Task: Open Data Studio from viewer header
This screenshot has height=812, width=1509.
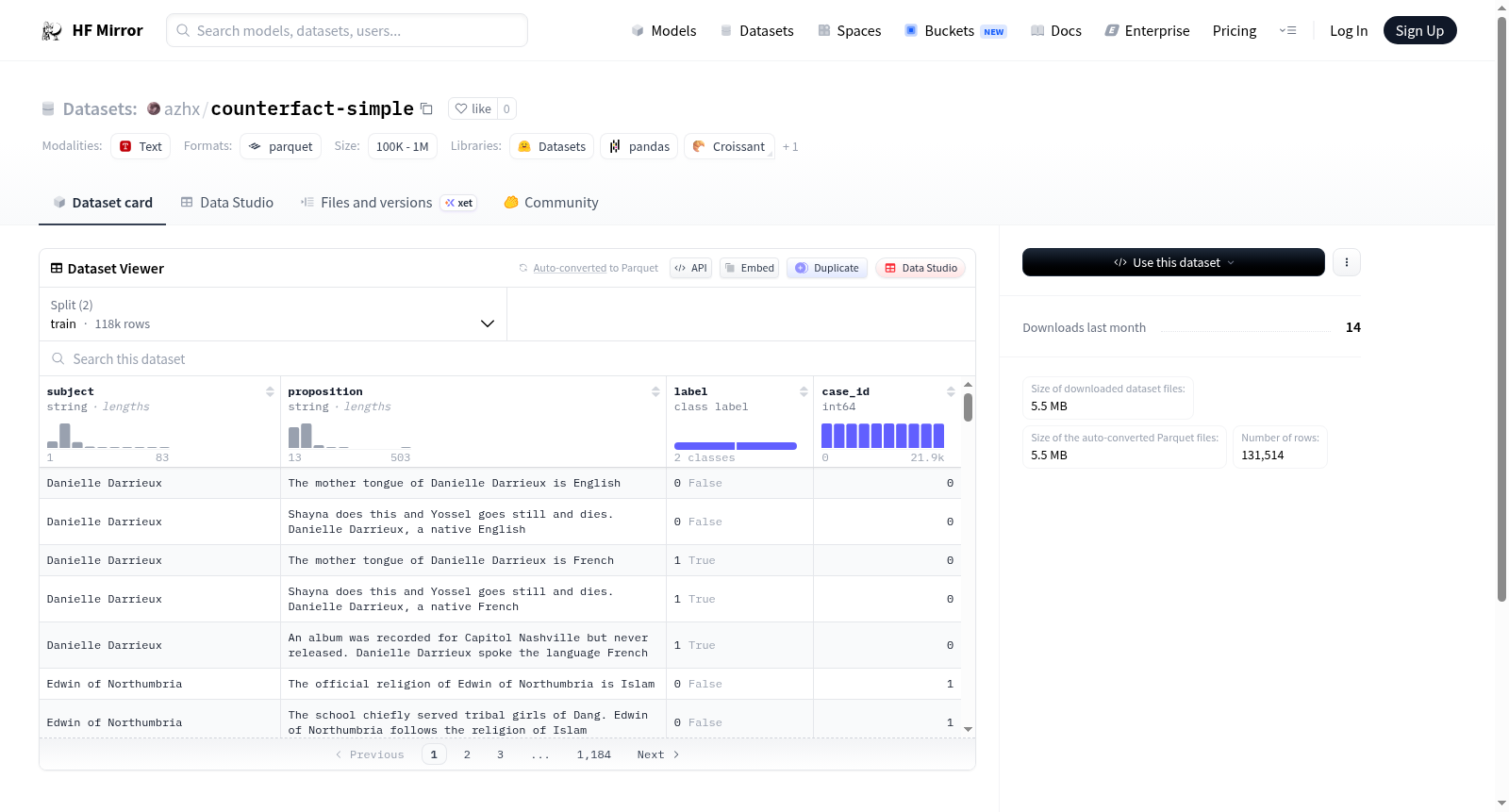Action: [x=920, y=268]
